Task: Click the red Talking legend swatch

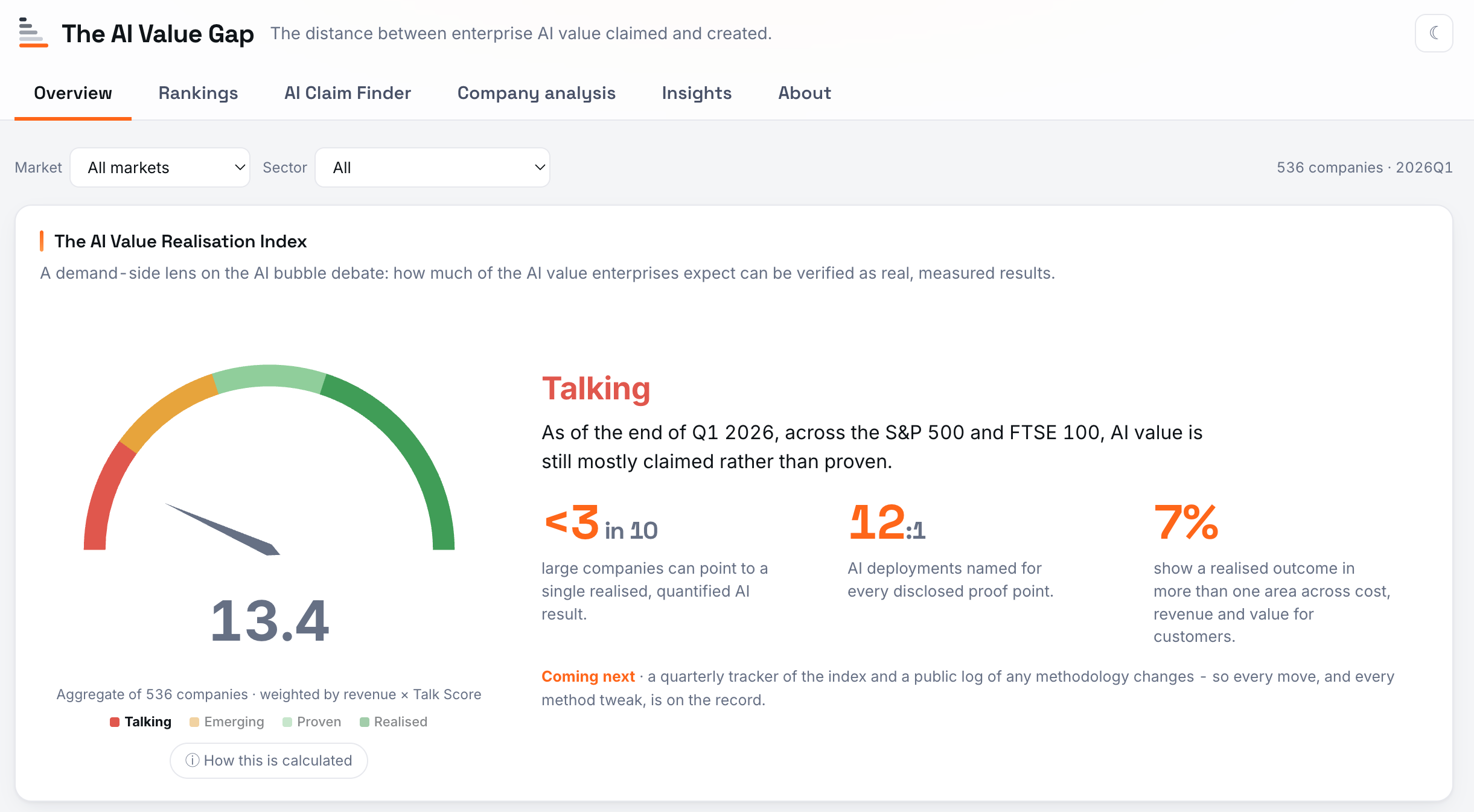Action: click(115, 722)
